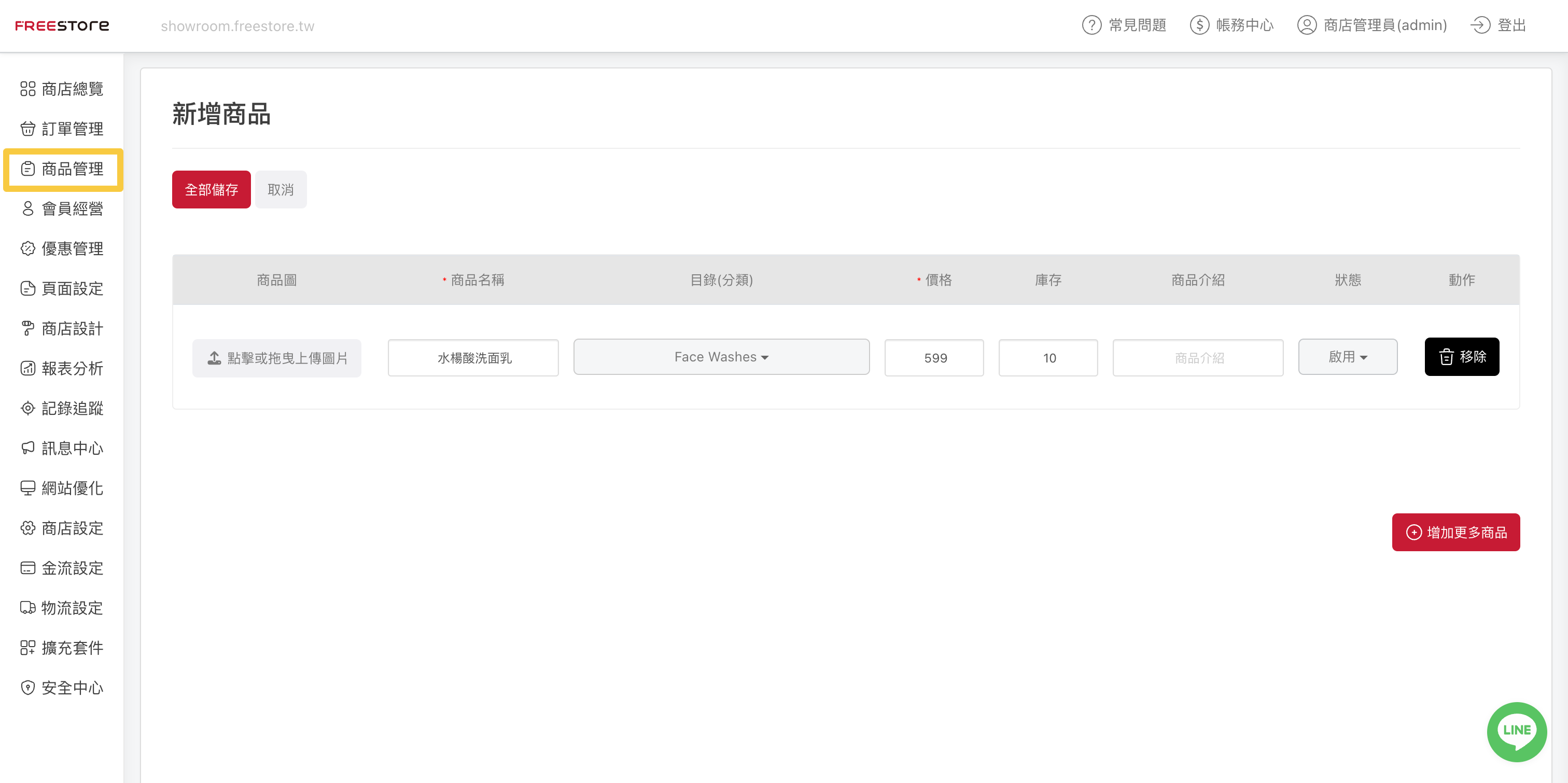The width and height of the screenshot is (1568, 783).
Task: Click the trash icon in 移除 button
Action: [1446, 357]
